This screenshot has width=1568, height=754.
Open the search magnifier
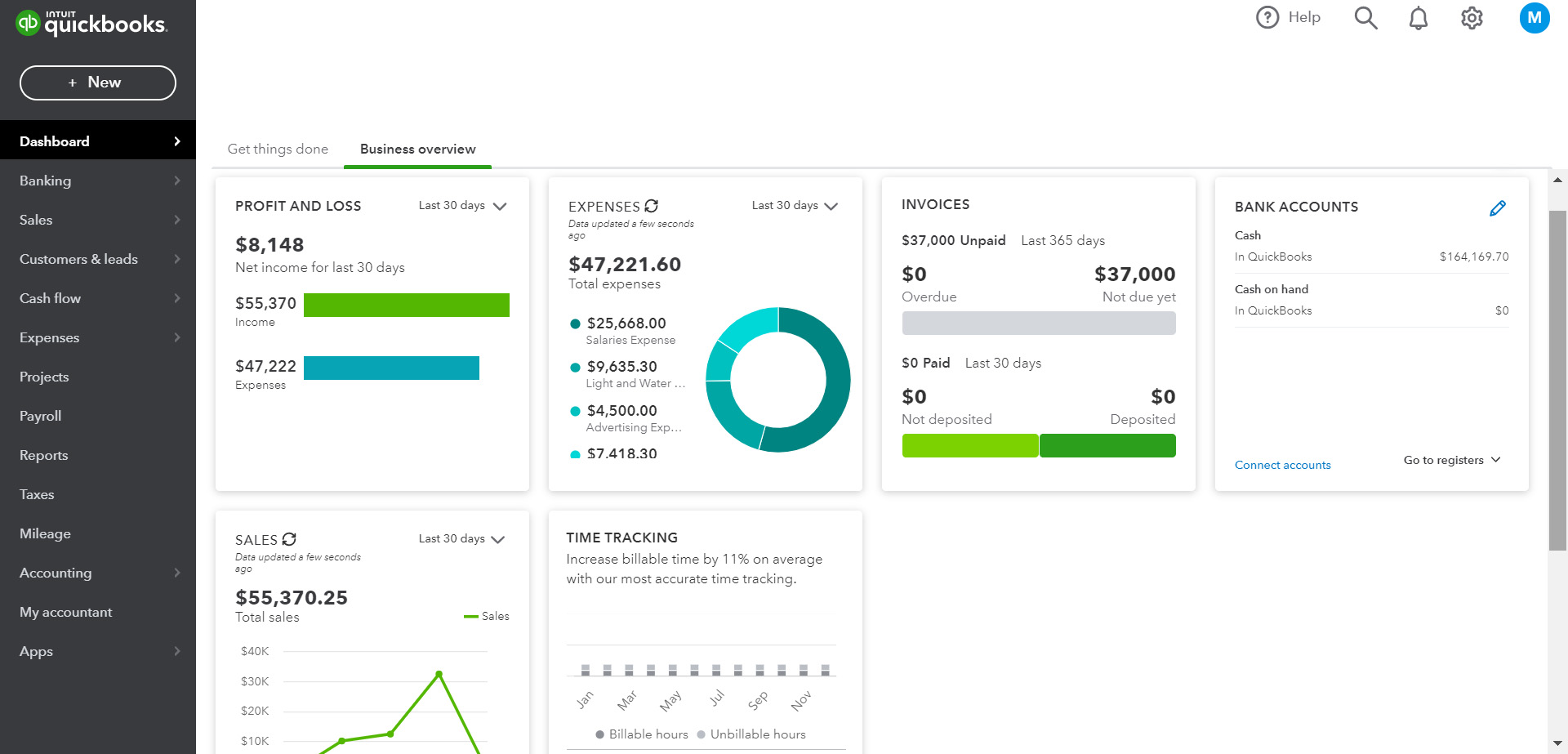pyautogui.click(x=1365, y=17)
